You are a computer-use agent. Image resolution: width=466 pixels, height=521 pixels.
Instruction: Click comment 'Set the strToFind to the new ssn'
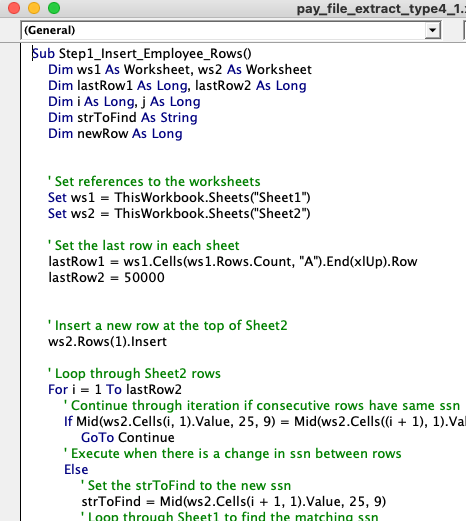186,486
